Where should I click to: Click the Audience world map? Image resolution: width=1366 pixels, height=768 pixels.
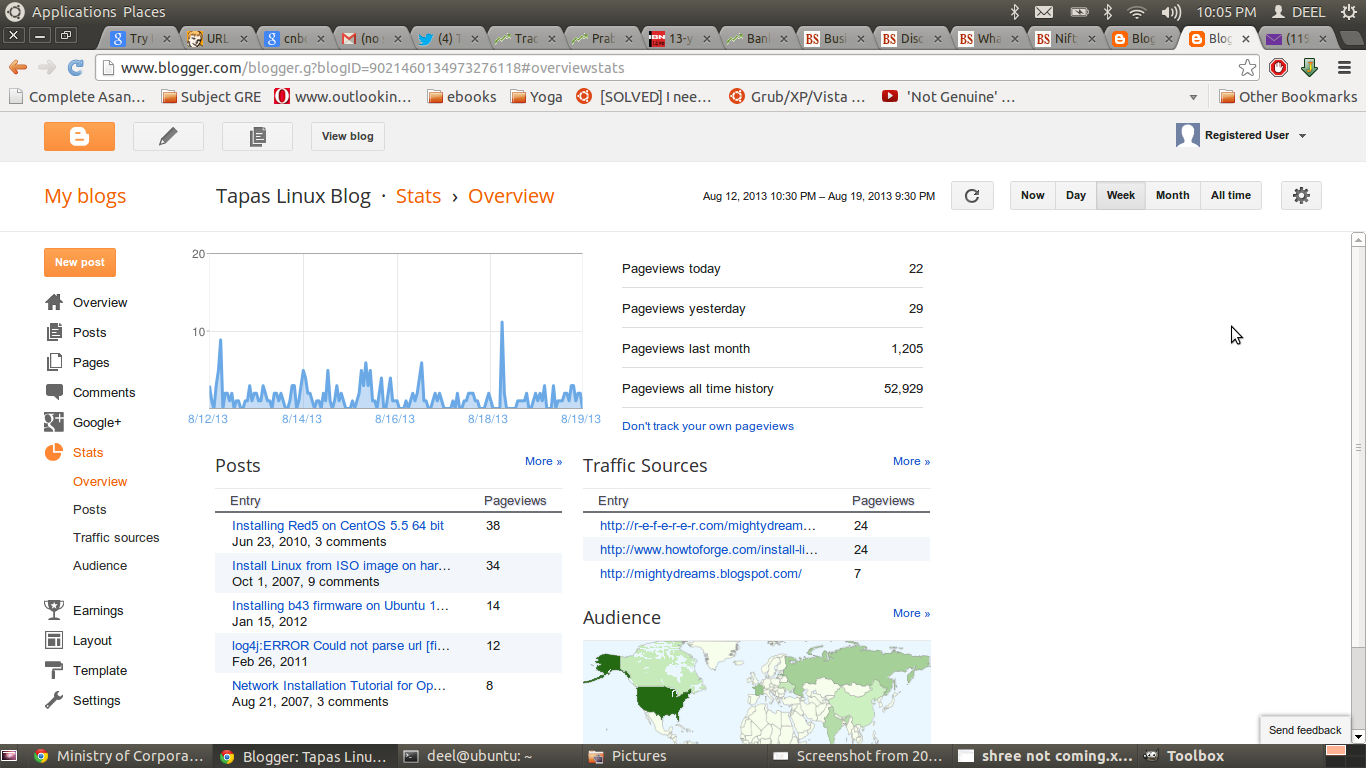(x=757, y=691)
